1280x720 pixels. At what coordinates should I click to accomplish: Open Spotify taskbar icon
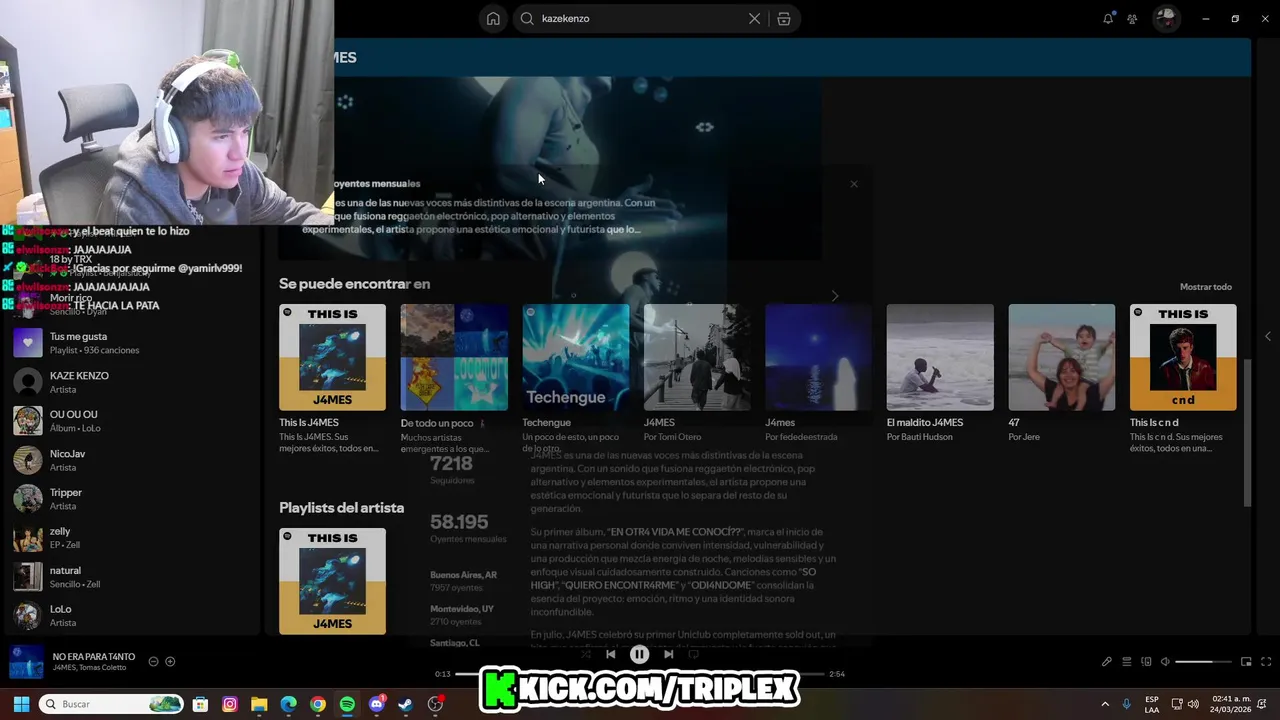coord(347,704)
